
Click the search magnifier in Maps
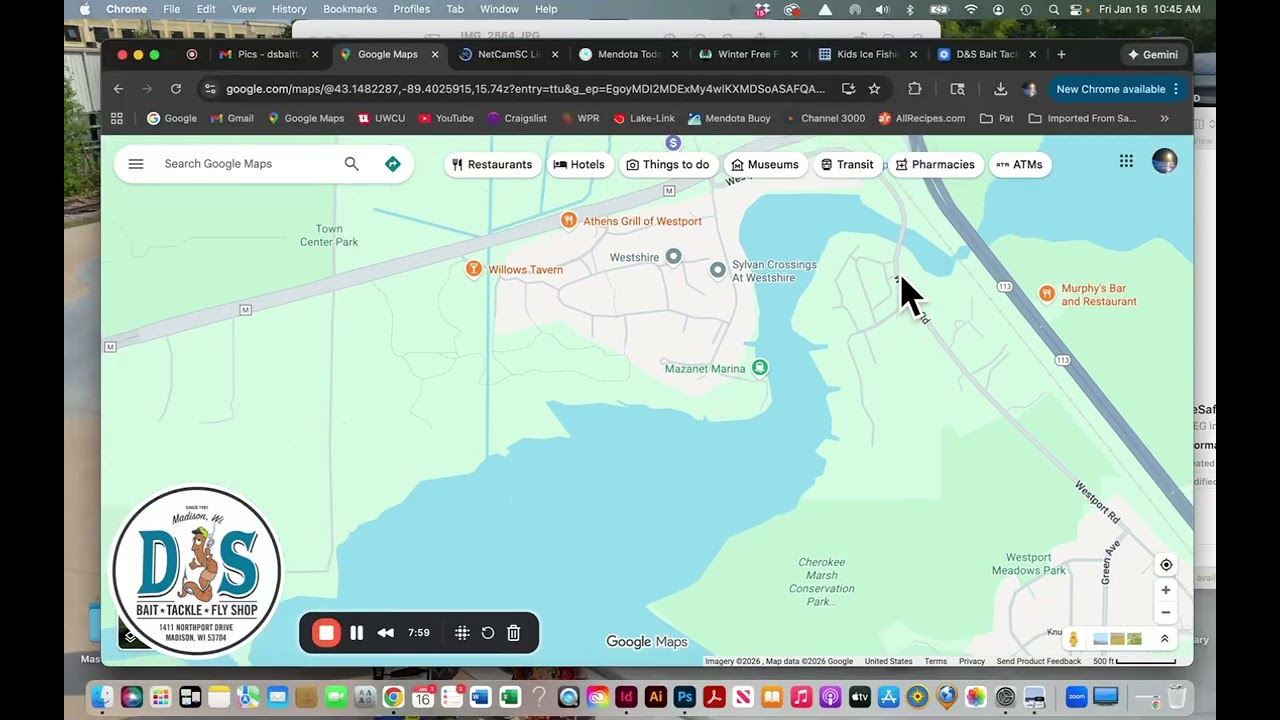click(351, 164)
